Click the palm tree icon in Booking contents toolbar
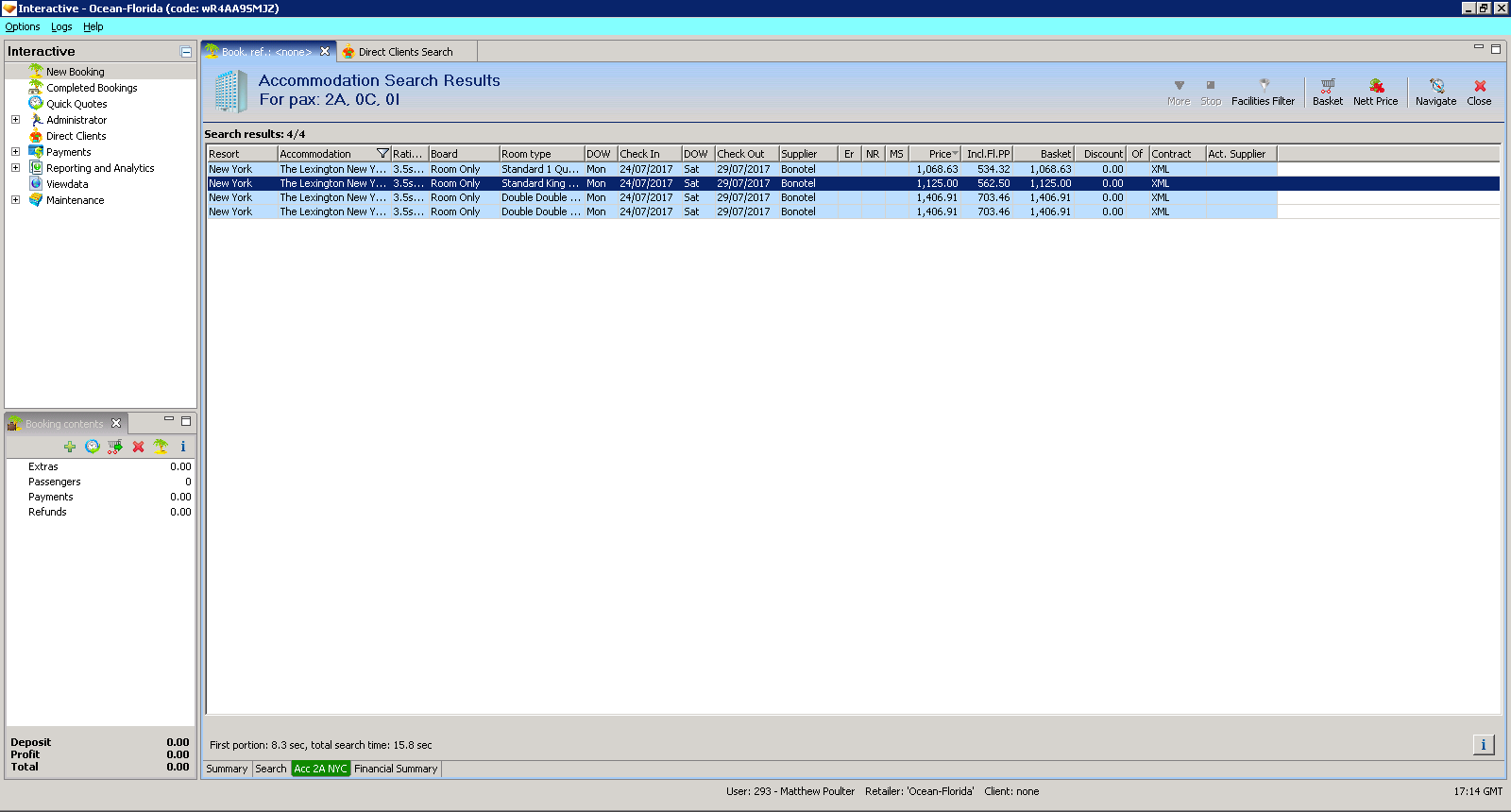The image size is (1511, 812). tap(161, 447)
